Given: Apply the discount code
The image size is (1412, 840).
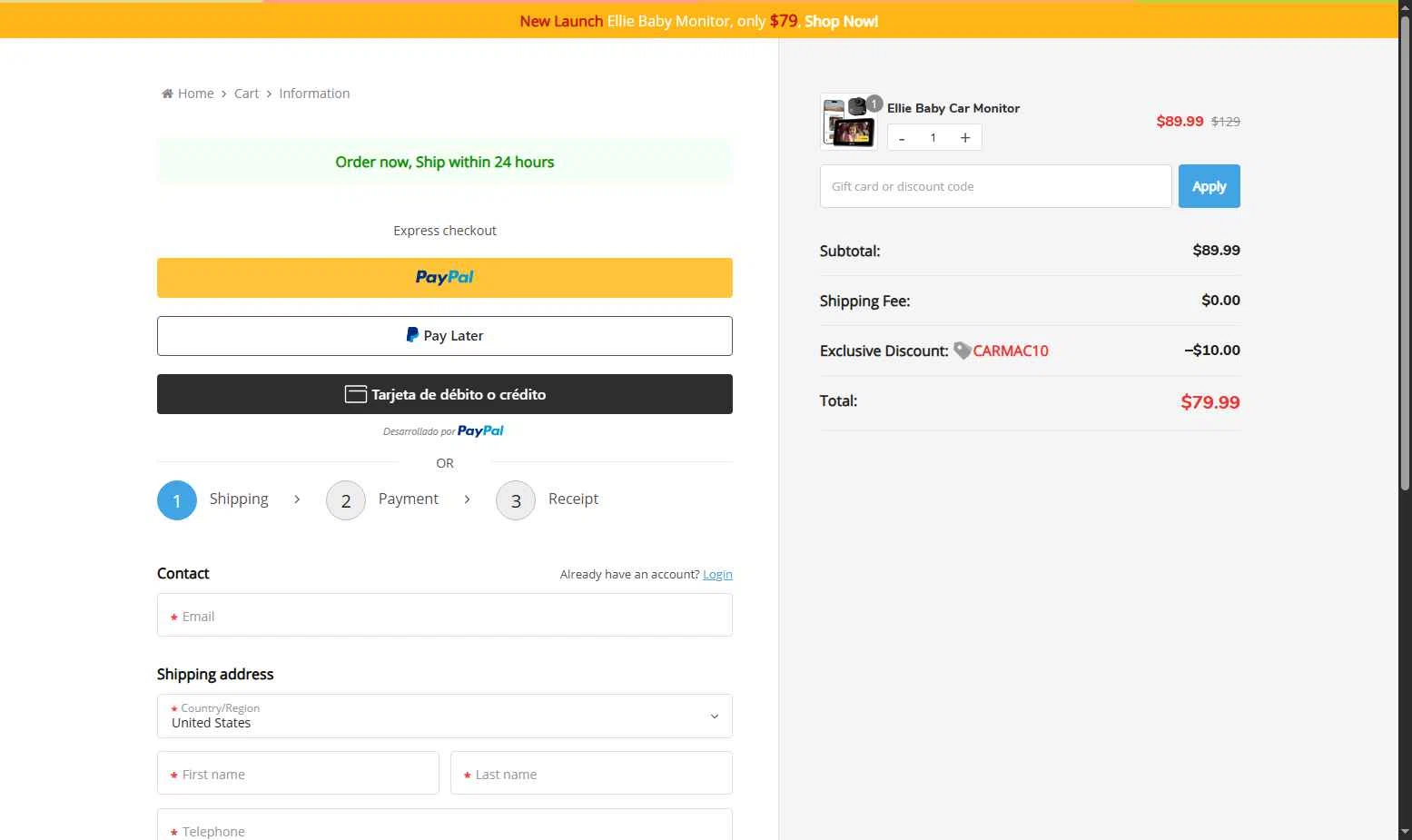Looking at the screenshot, I should [1210, 186].
